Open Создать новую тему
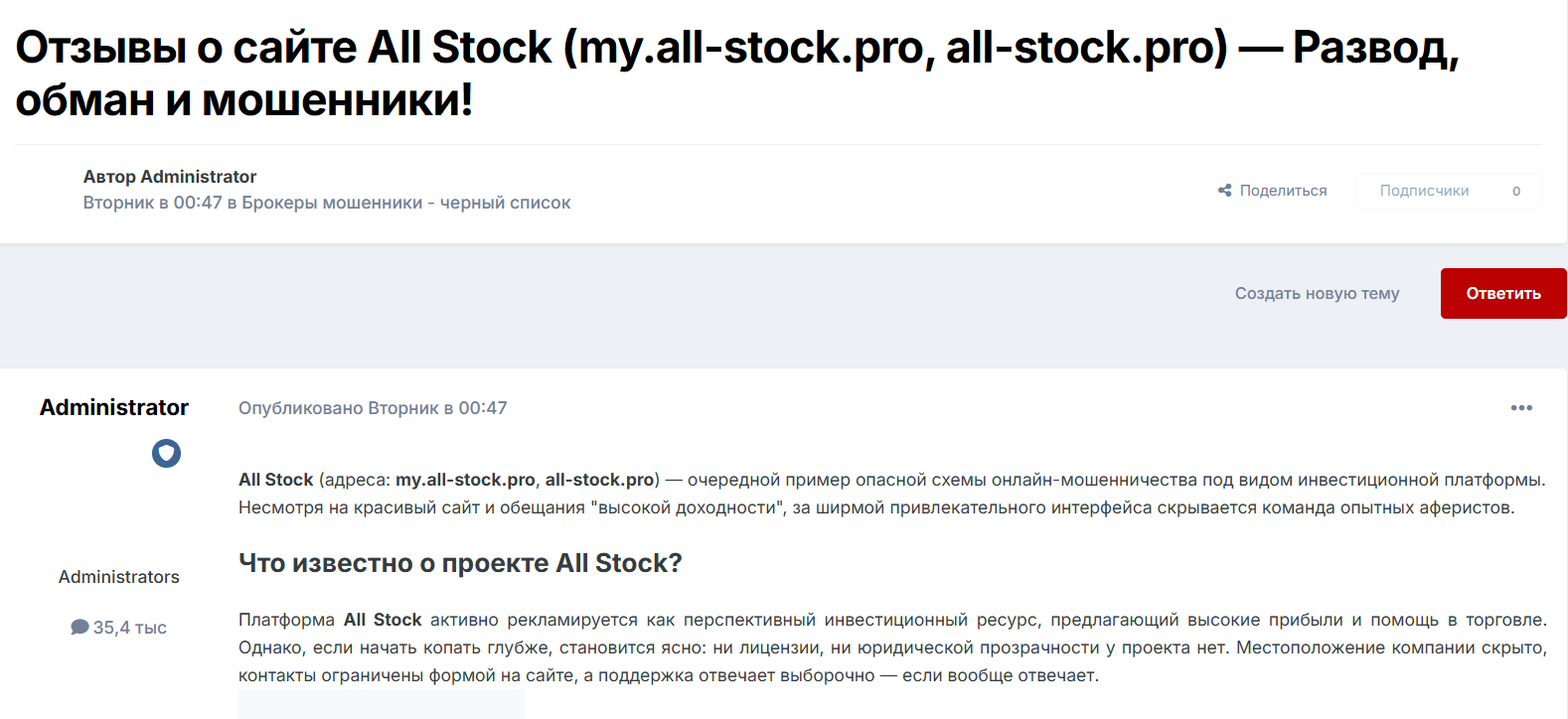This screenshot has height=719, width=1568. (x=1317, y=293)
